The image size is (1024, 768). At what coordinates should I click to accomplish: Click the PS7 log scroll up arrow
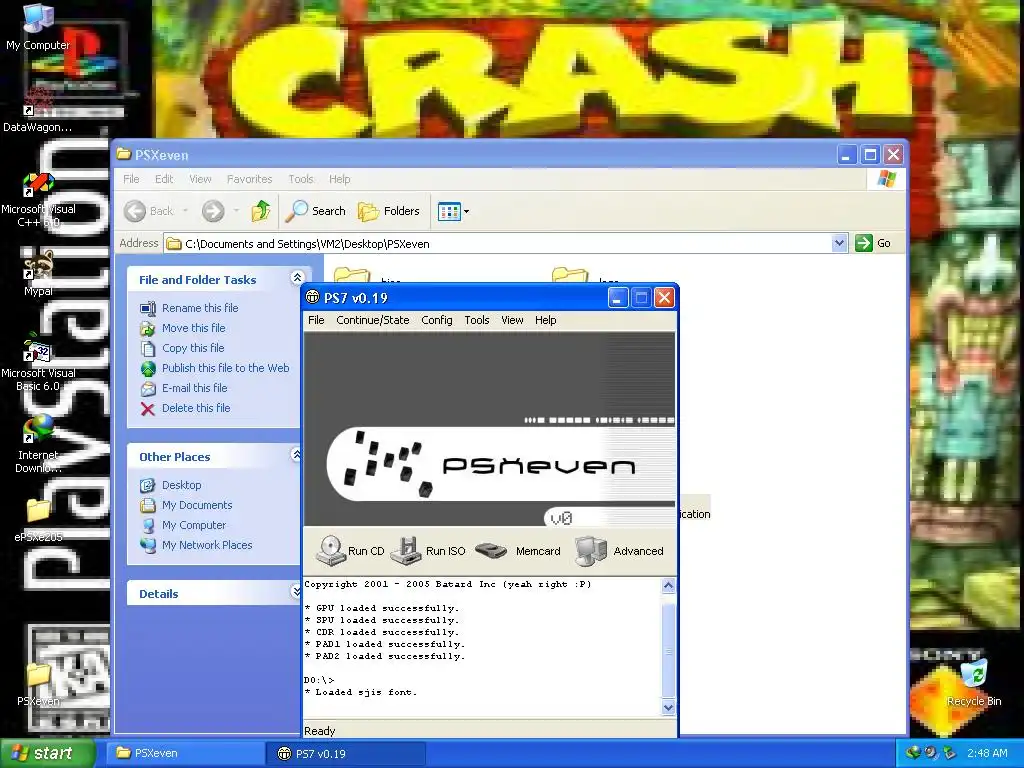668,585
